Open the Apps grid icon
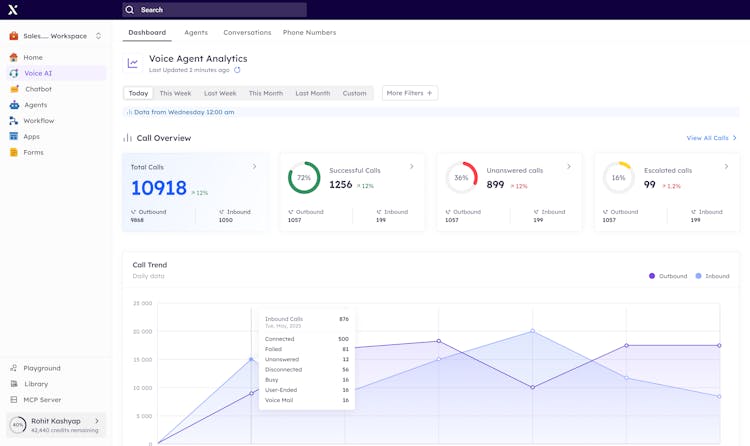Image resolution: width=750 pixels, height=446 pixels. point(14,137)
